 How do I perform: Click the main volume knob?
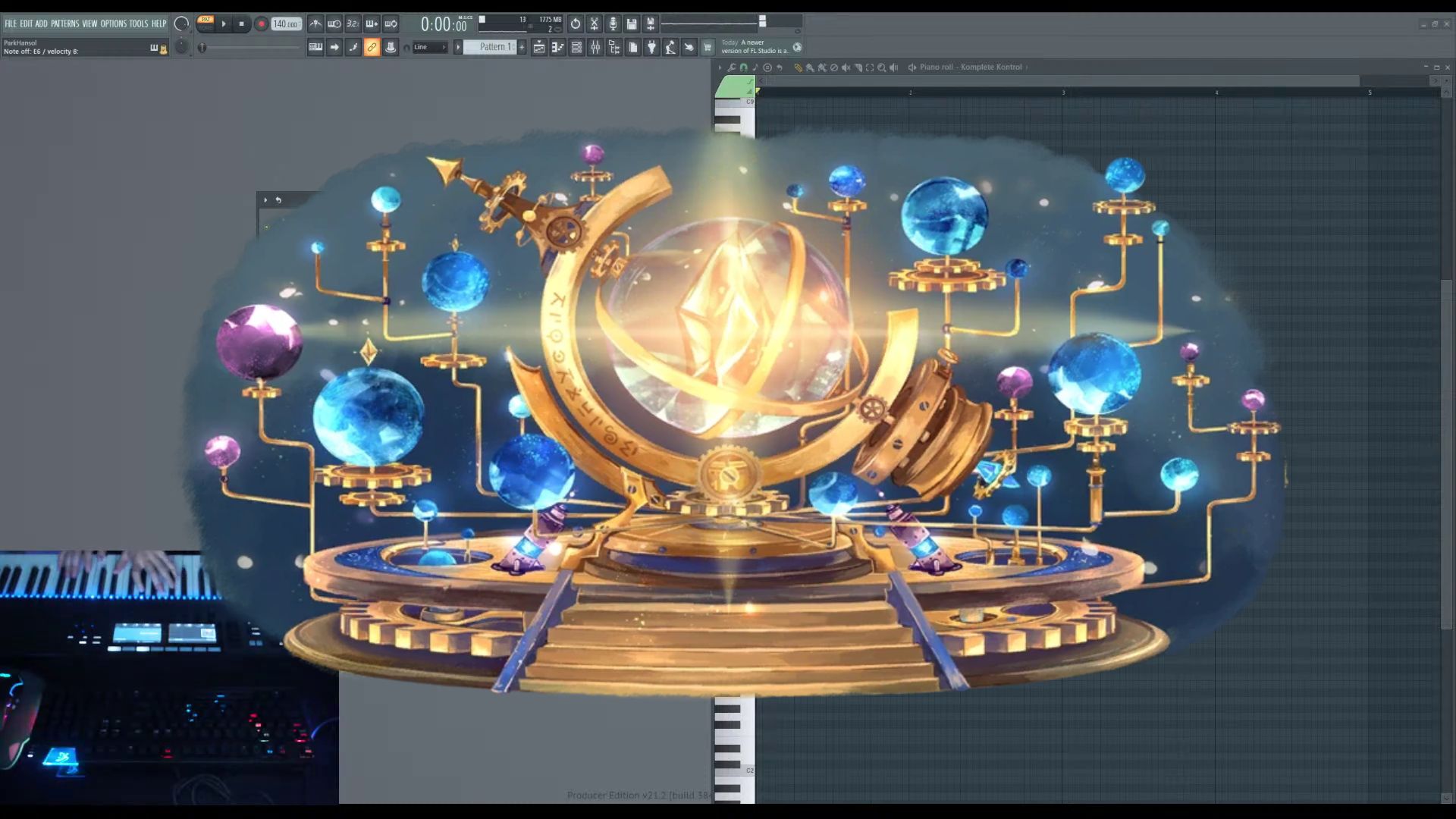click(x=181, y=24)
